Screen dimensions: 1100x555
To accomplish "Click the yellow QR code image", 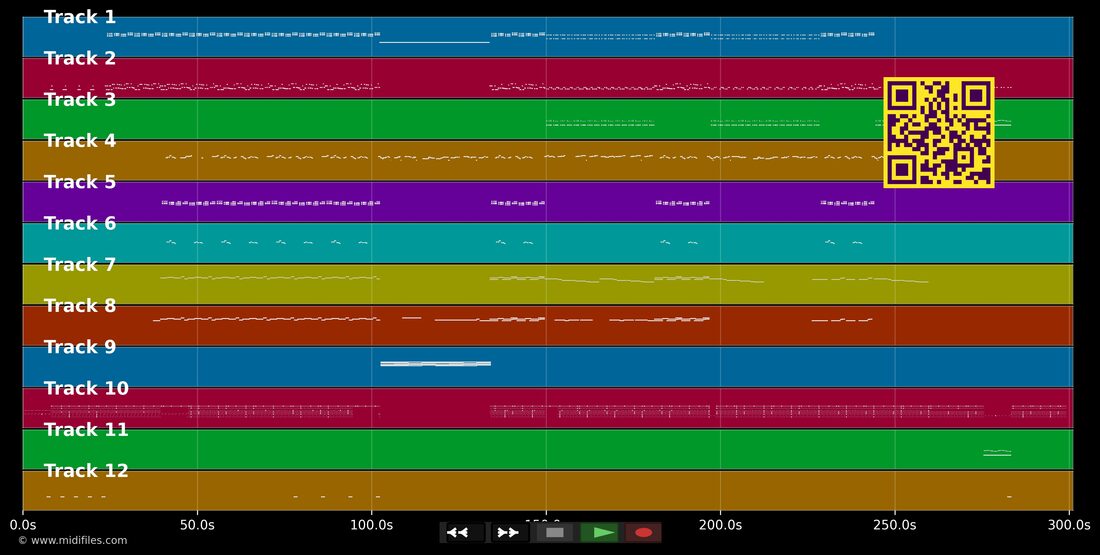I will (939, 133).
